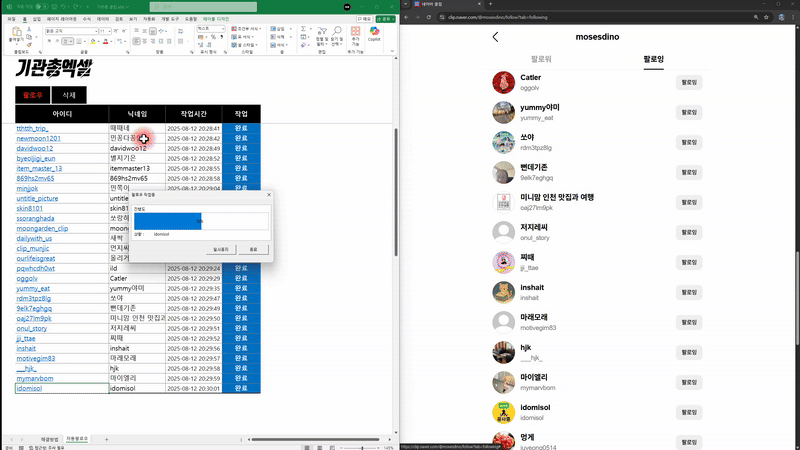800x450 pixels.
Task: Collapse the Excel ribbon chevron
Action: coord(392,51)
